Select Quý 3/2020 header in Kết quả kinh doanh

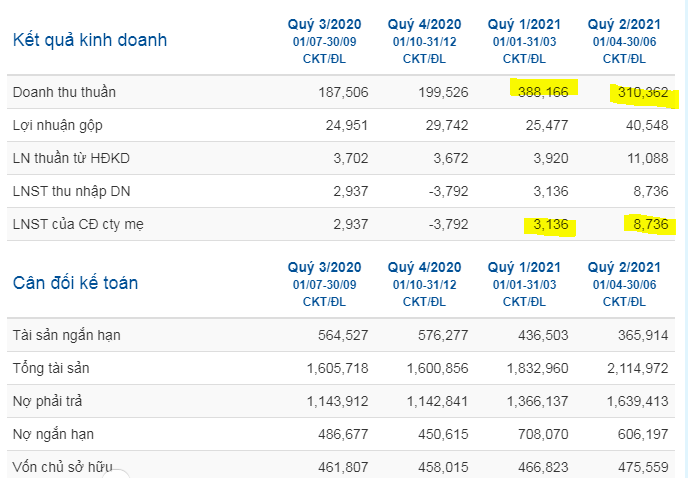click(x=325, y=24)
